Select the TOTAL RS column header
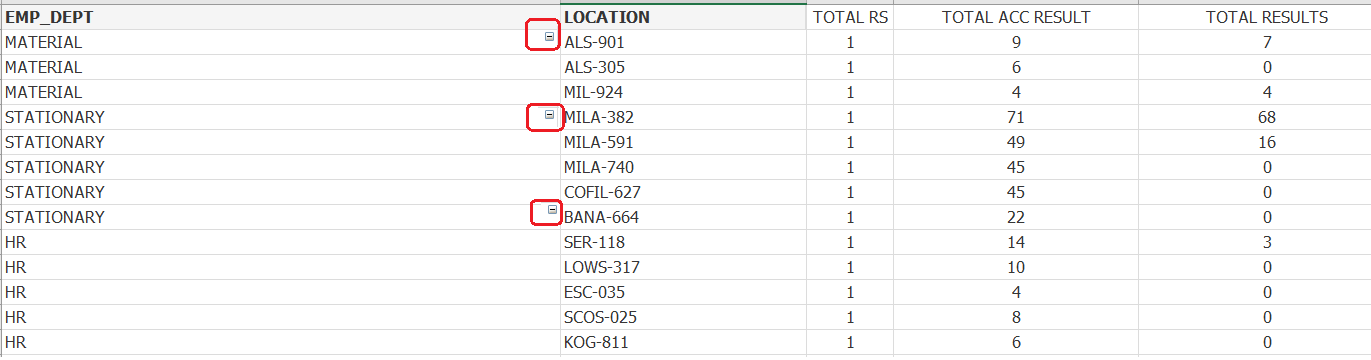 pyautogui.click(x=850, y=17)
